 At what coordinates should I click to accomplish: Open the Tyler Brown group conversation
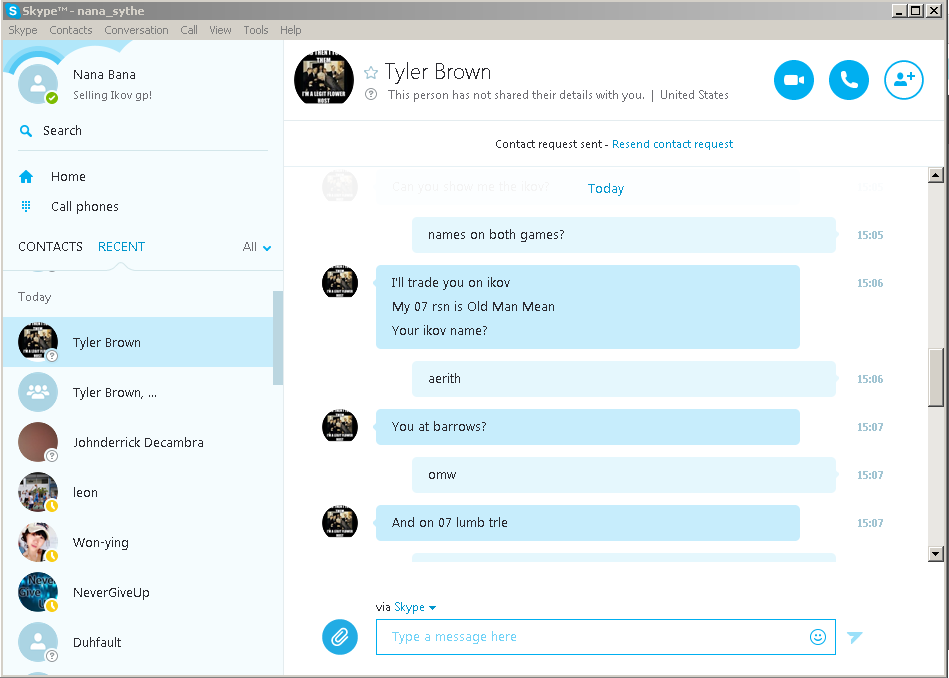coord(138,392)
